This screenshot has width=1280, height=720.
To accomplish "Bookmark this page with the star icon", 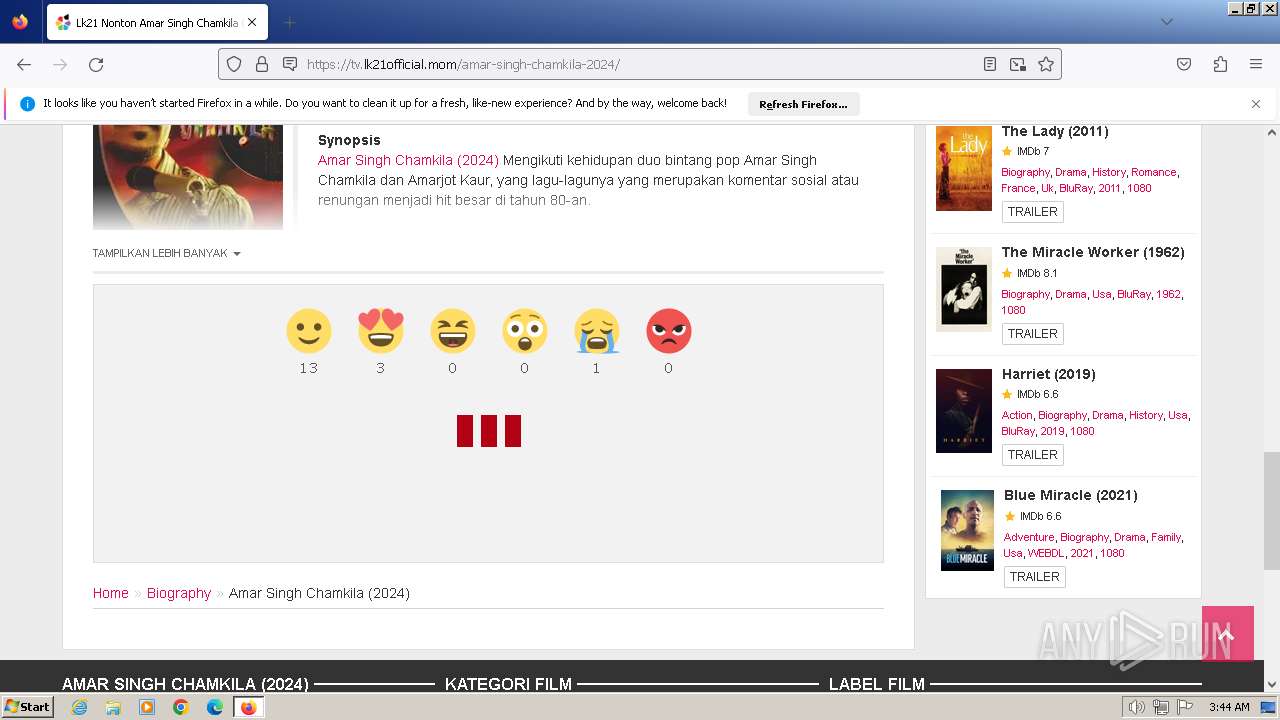I will 1046,64.
